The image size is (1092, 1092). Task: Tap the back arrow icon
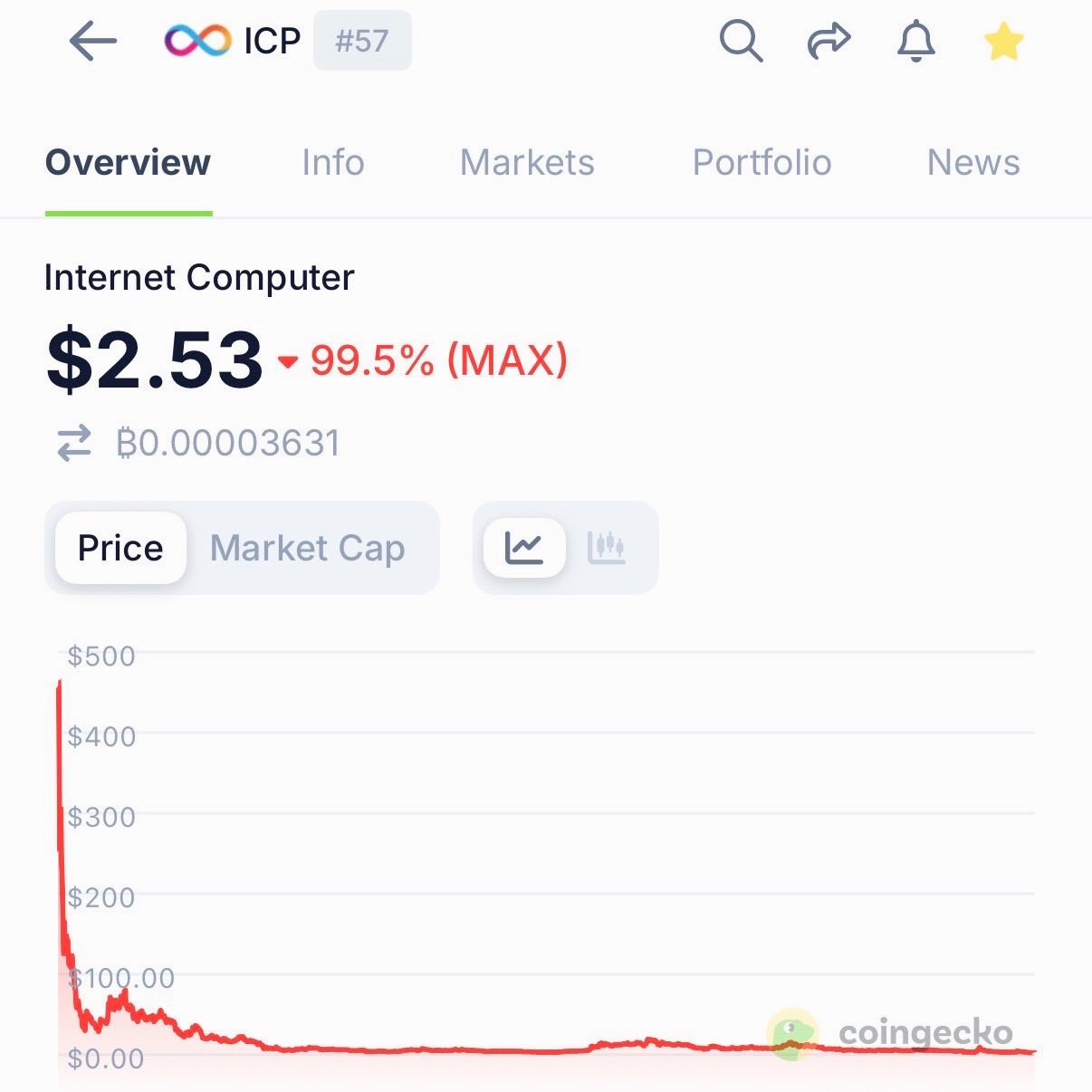coord(92,42)
